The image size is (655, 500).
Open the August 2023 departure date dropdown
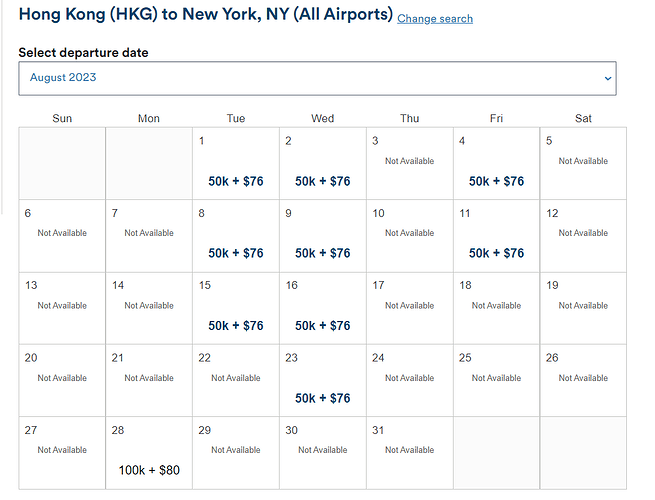(x=317, y=79)
